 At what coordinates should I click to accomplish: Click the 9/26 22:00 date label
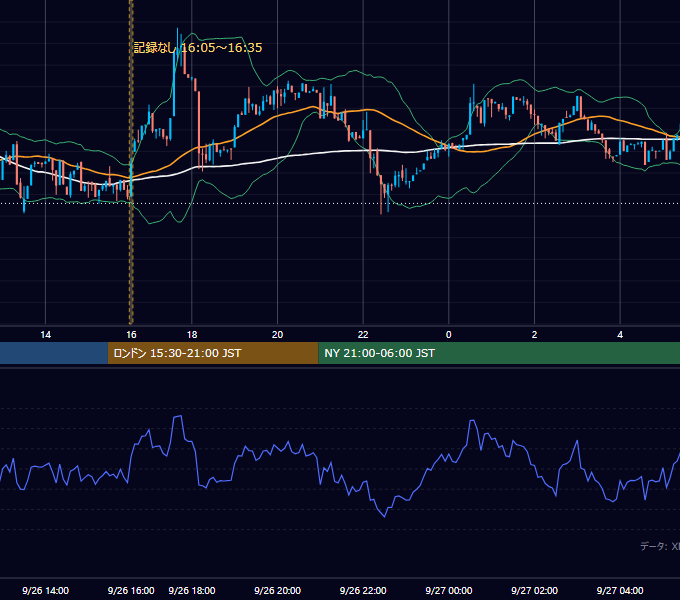[363, 590]
